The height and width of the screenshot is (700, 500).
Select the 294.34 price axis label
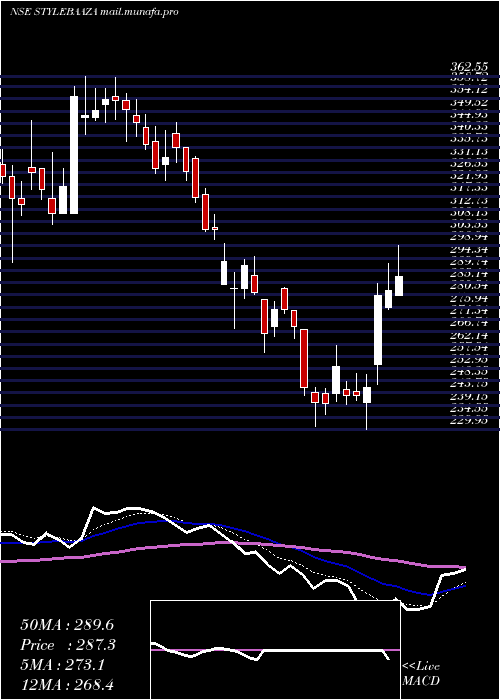coord(468,250)
